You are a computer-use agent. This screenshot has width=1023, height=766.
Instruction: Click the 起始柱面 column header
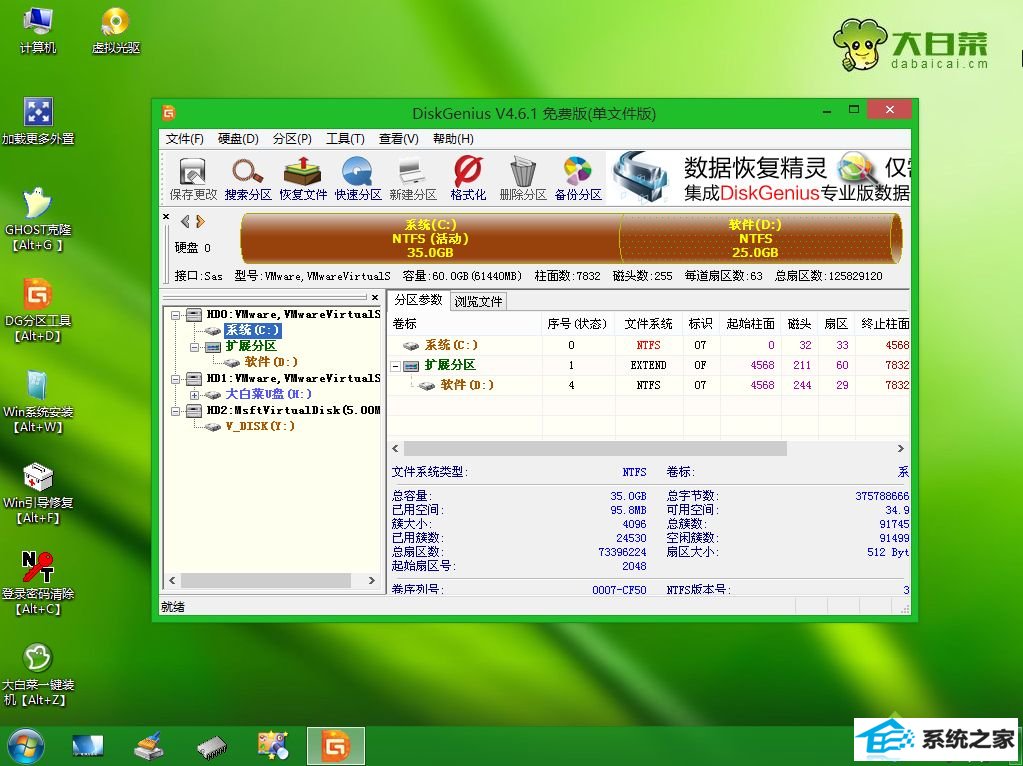coord(750,324)
